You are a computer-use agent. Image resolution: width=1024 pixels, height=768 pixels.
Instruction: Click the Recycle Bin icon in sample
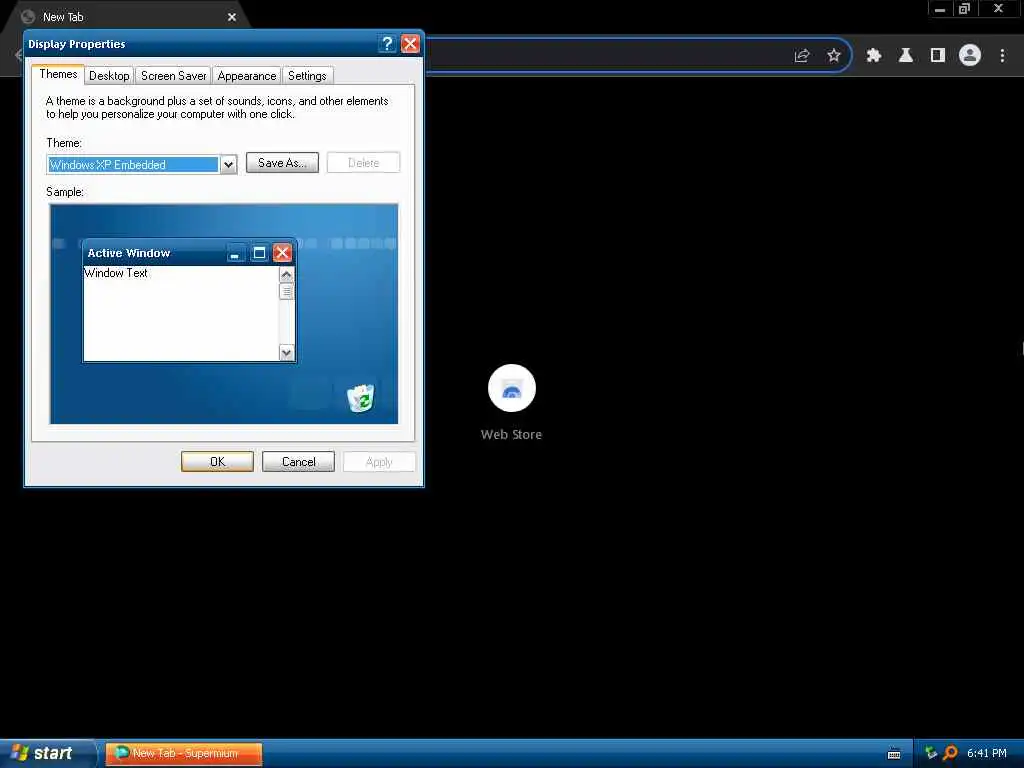[x=360, y=397]
